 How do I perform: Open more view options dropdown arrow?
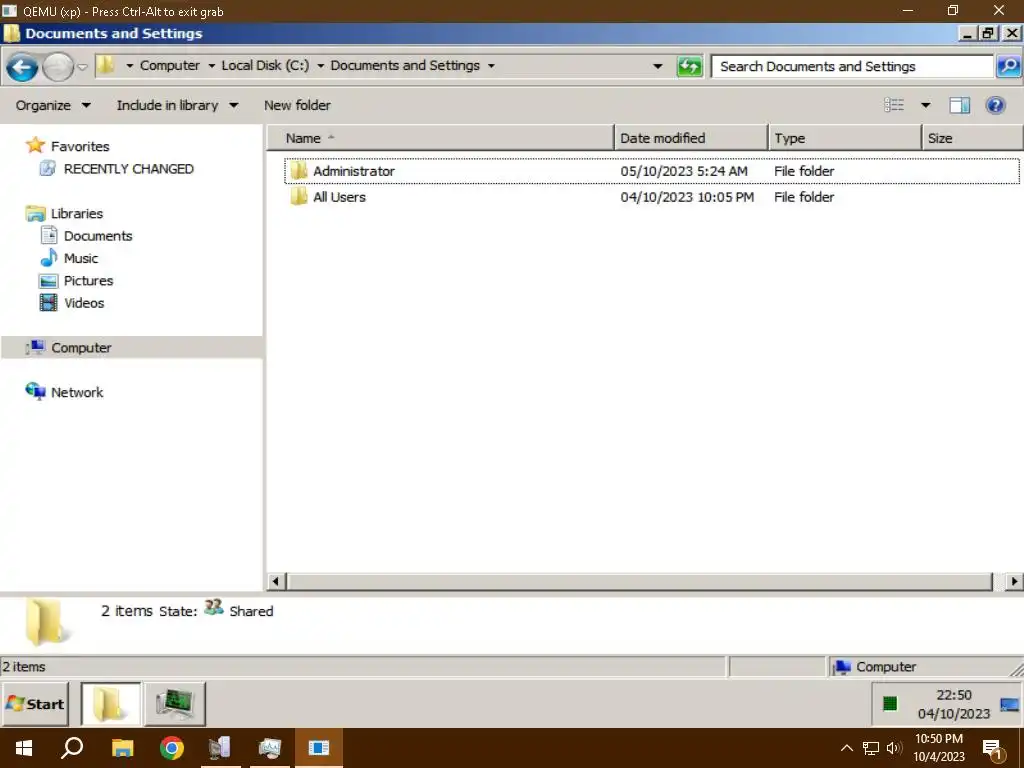(925, 105)
